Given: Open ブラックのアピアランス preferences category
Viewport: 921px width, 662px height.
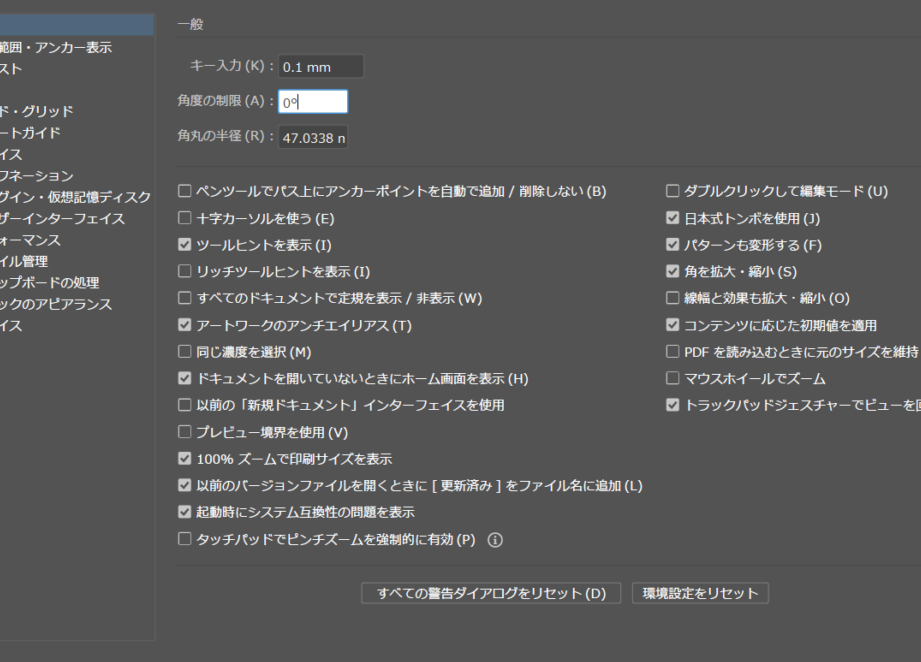Looking at the screenshot, I should coord(56,304).
